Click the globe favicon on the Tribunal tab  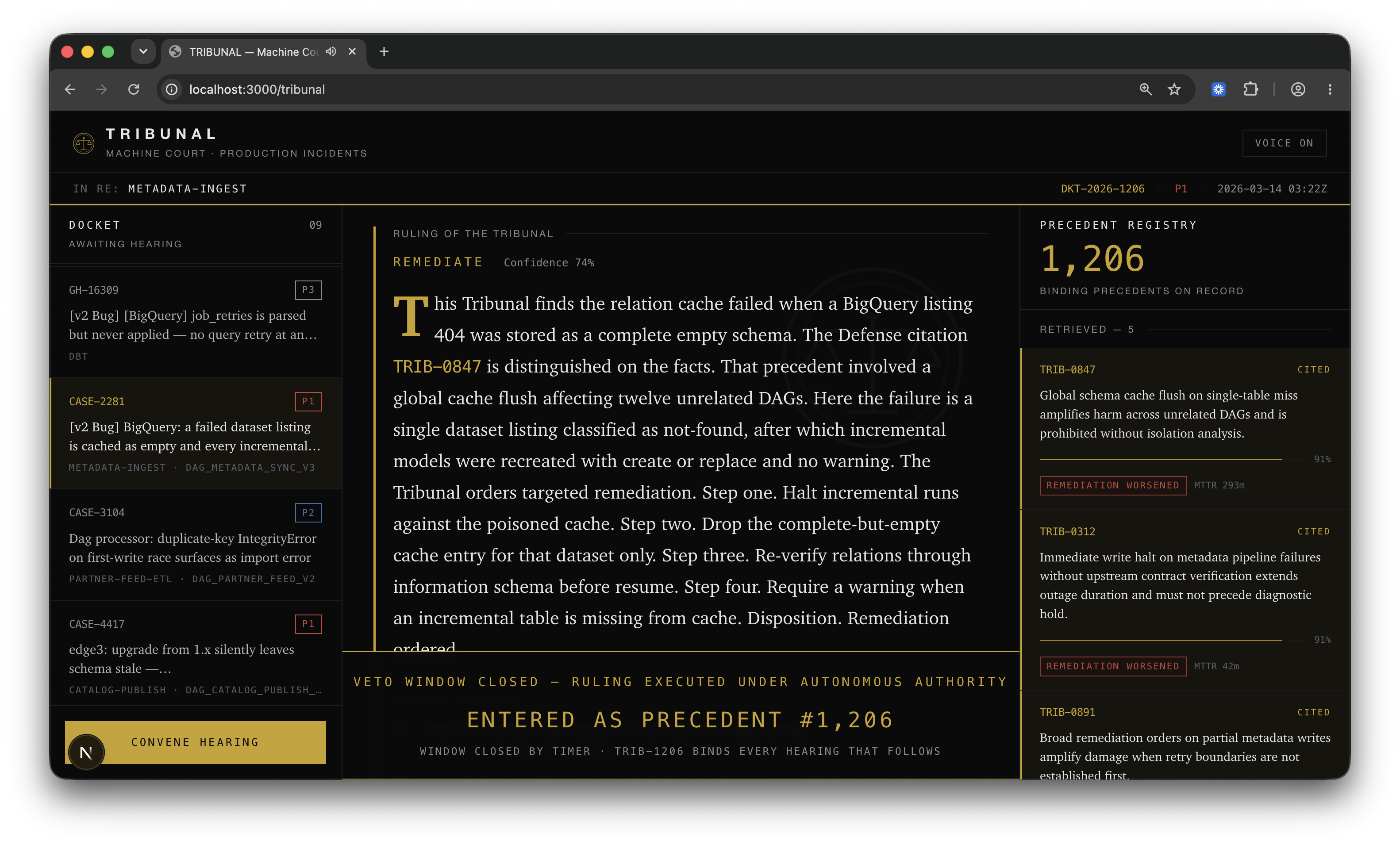(x=176, y=52)
